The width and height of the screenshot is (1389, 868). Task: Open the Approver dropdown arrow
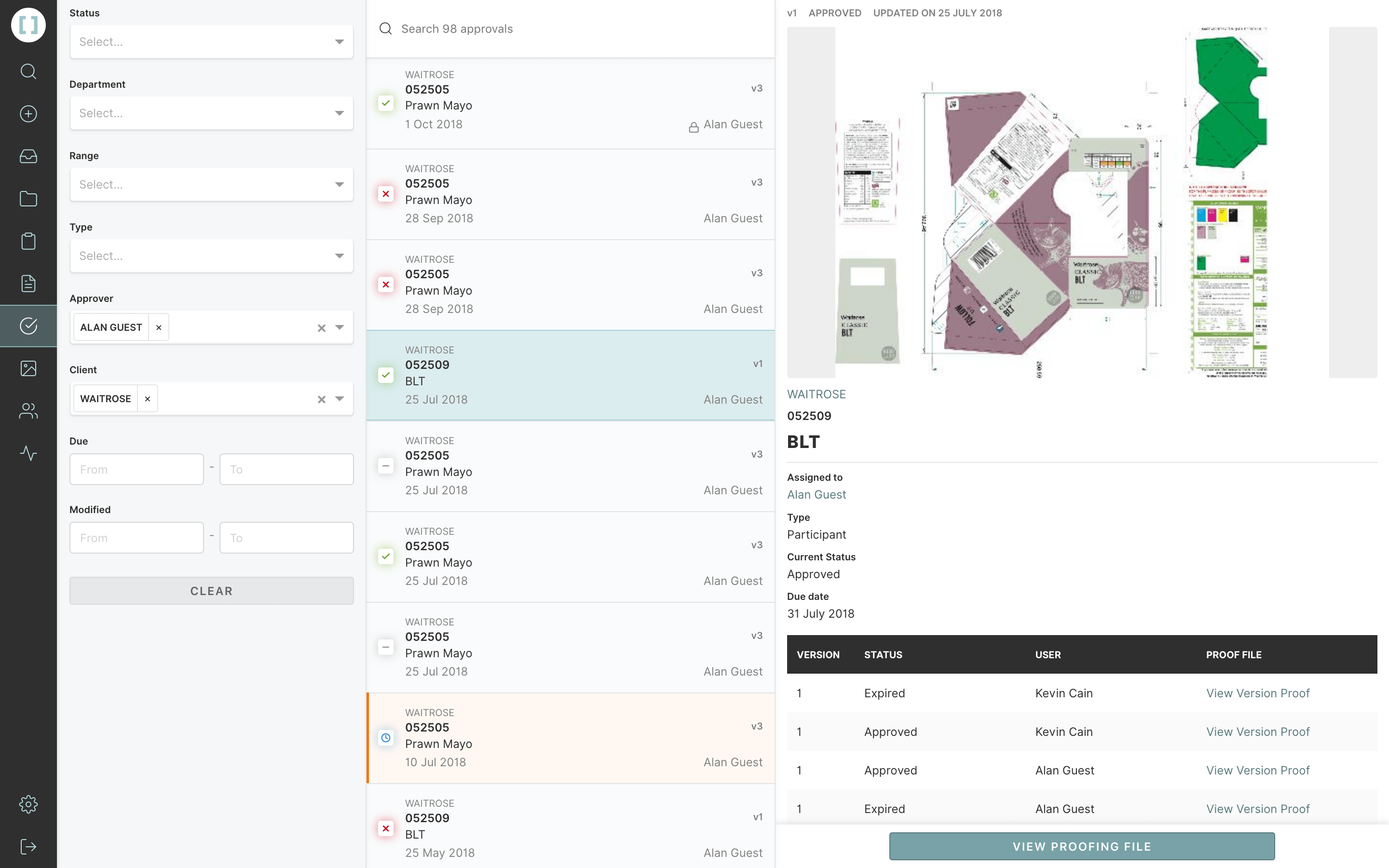[x=339, y=327]
